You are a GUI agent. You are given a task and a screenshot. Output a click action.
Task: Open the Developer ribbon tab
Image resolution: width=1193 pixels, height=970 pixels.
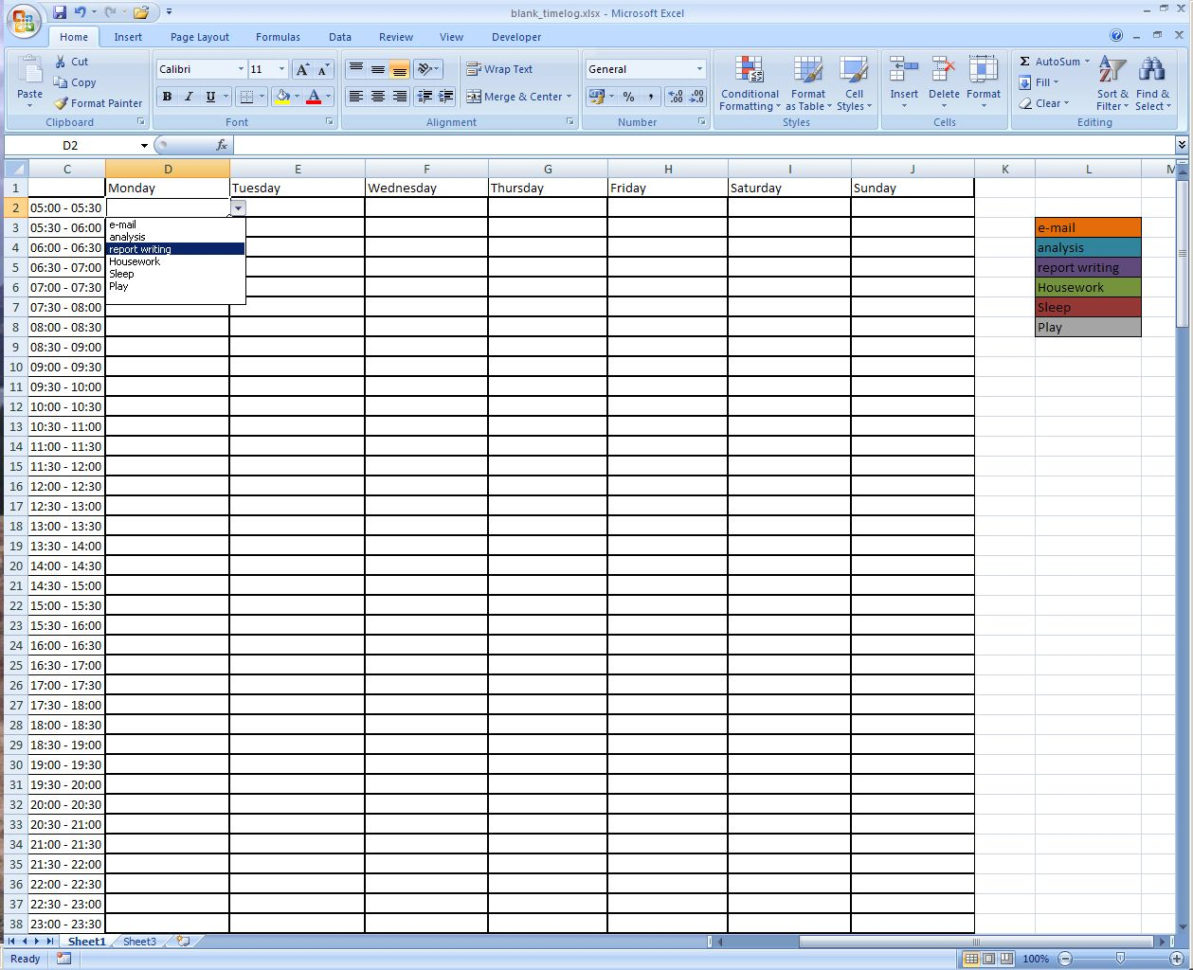(x=516, y=37)
